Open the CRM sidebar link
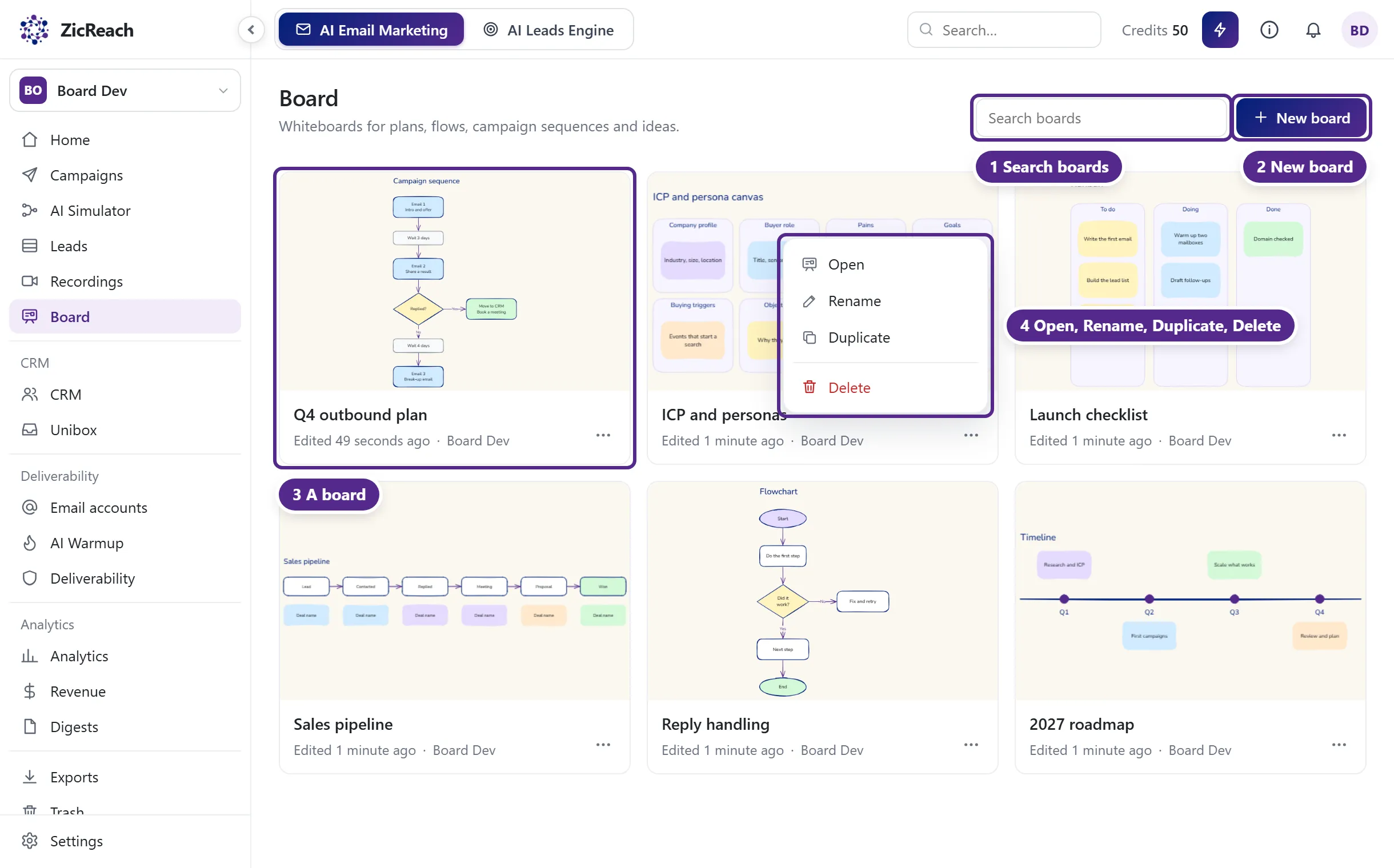The image size is (1394, 868). [125, 395]
